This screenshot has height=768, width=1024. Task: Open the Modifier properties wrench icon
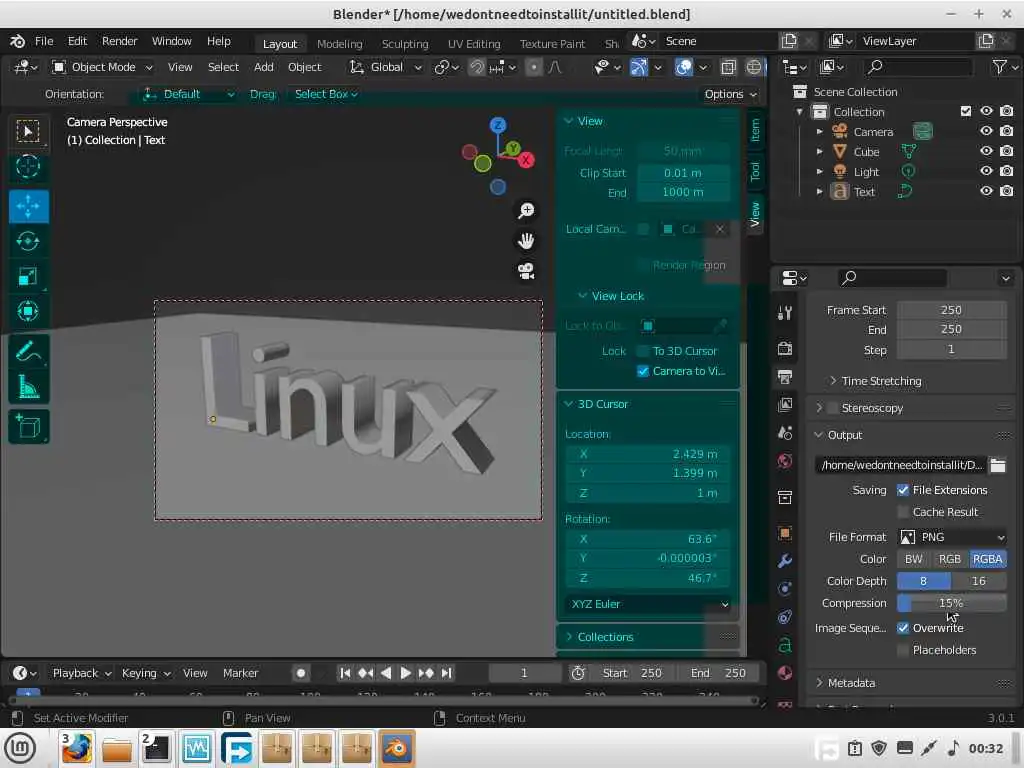coord(785,560)
